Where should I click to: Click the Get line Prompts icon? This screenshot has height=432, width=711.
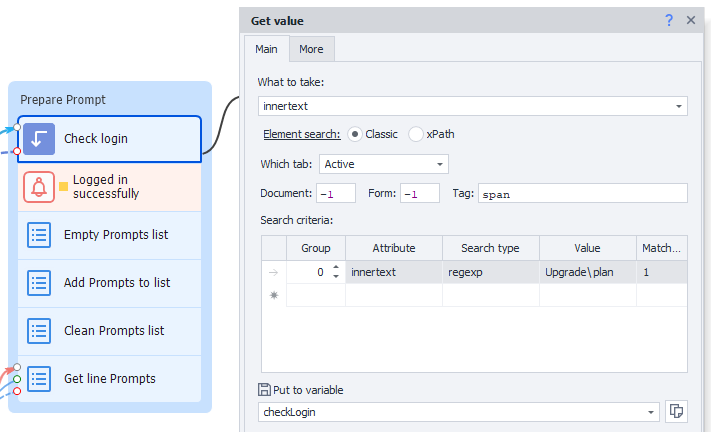point(39,379)
